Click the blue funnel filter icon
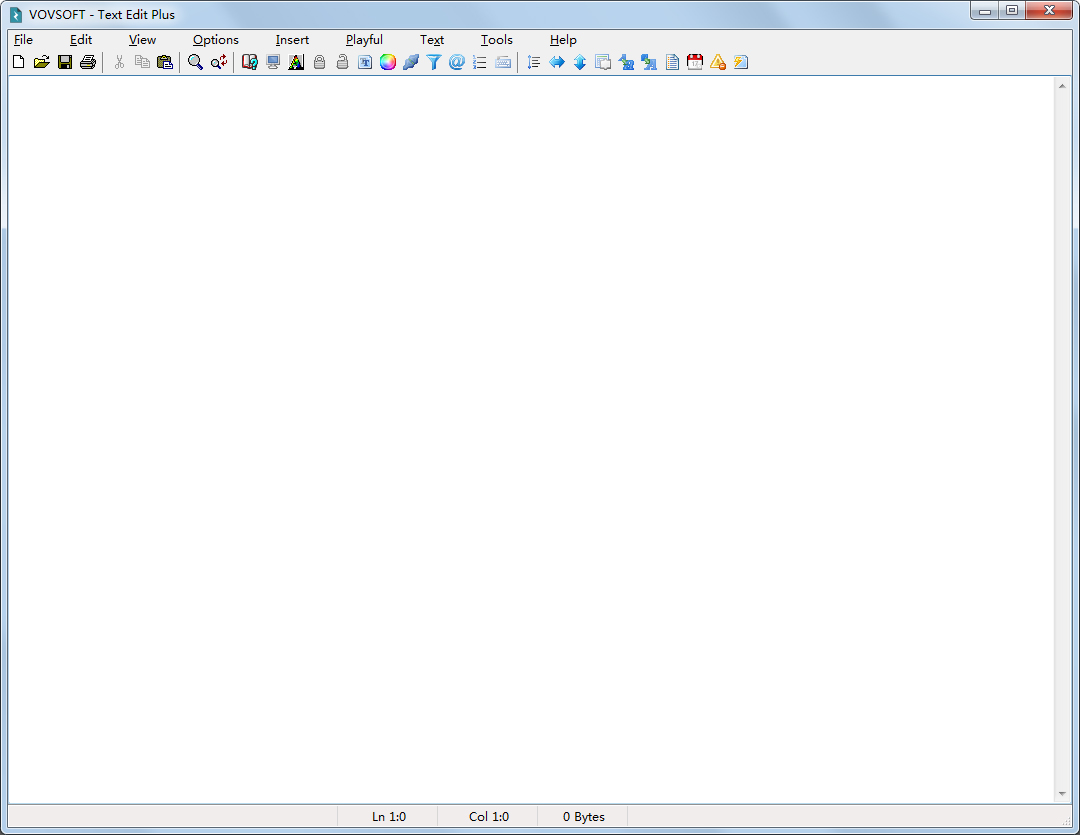This screenshot has width=1080, height=835. (x=434, y=62)
